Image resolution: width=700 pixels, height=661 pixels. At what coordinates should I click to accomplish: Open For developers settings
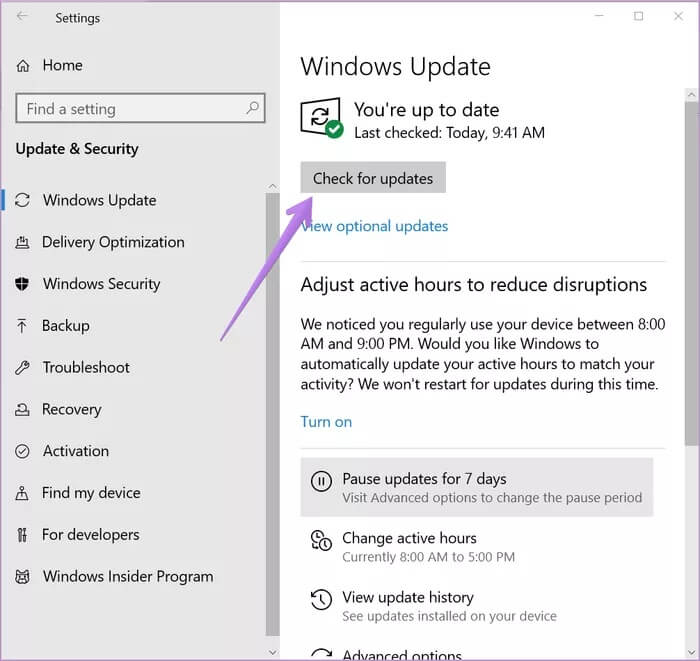point(91,535)
